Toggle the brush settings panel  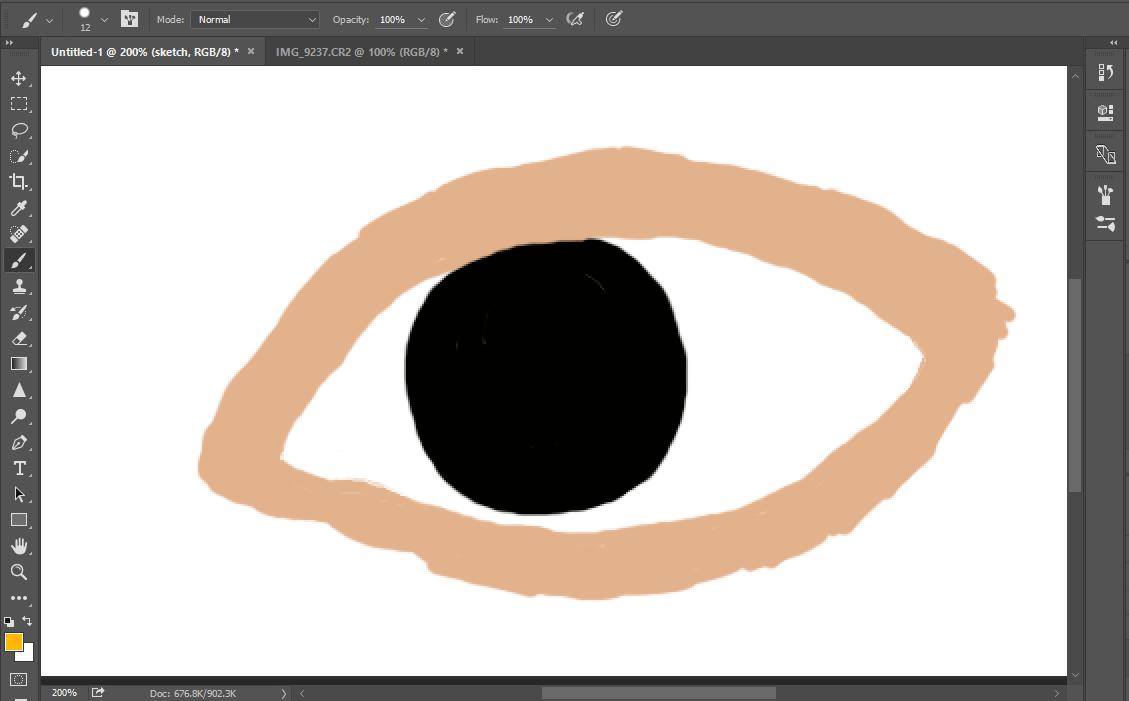[x=129, y=19]
